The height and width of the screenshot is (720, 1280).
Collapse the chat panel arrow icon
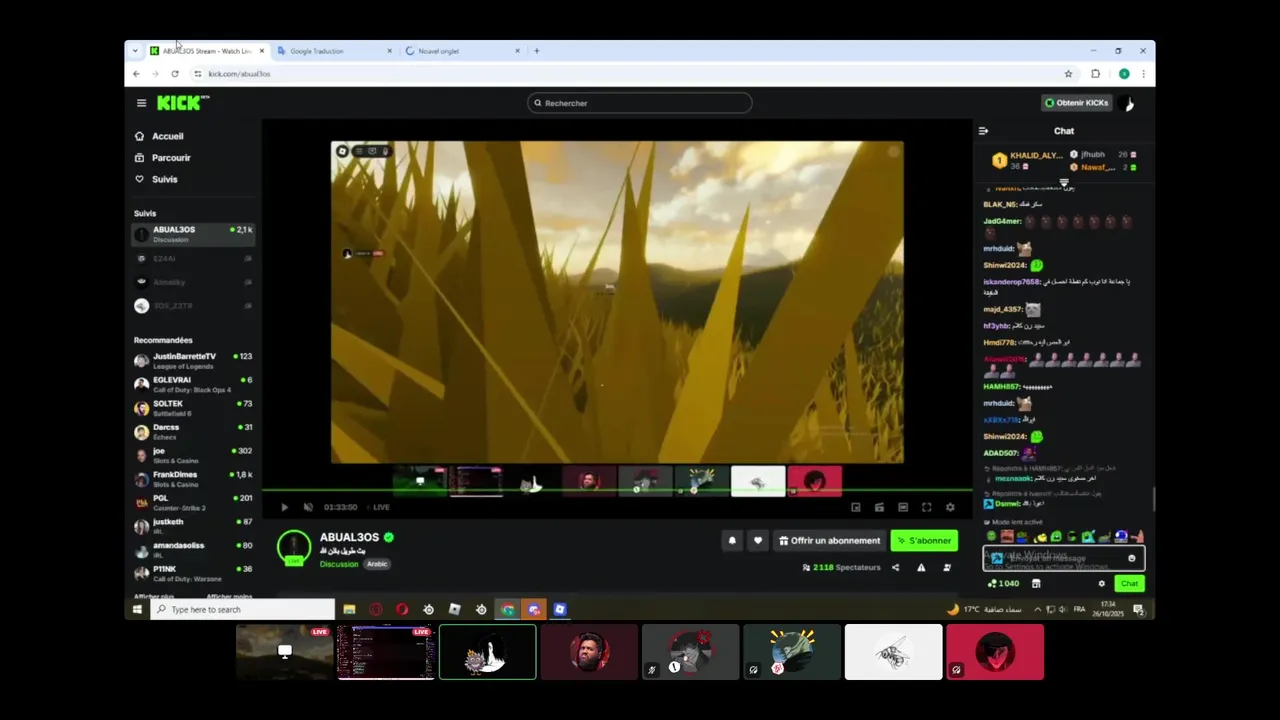[x=983, y=131]
